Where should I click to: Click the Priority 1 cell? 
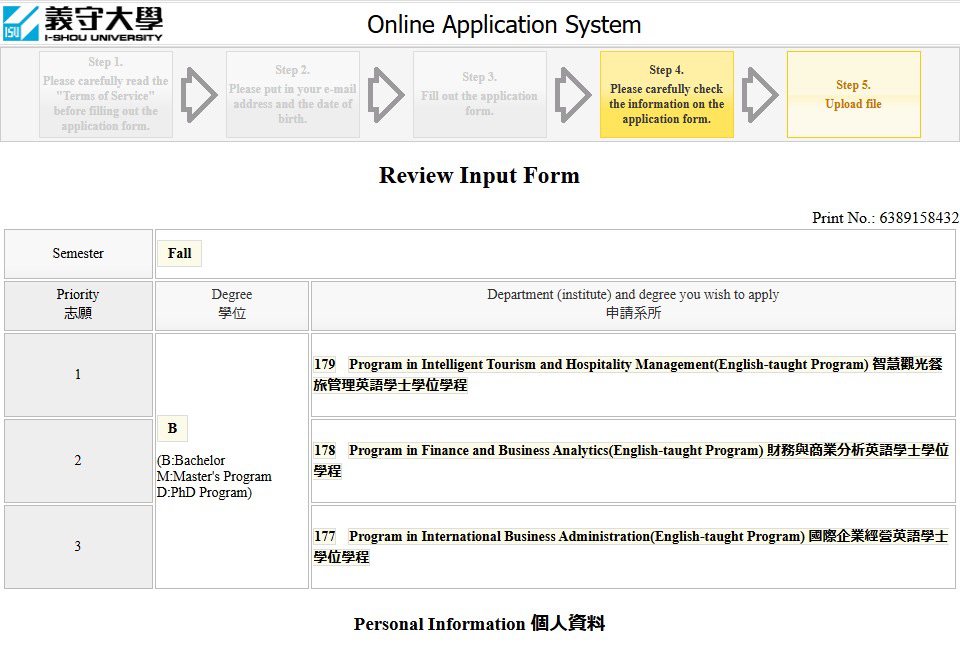coord(78,375)
